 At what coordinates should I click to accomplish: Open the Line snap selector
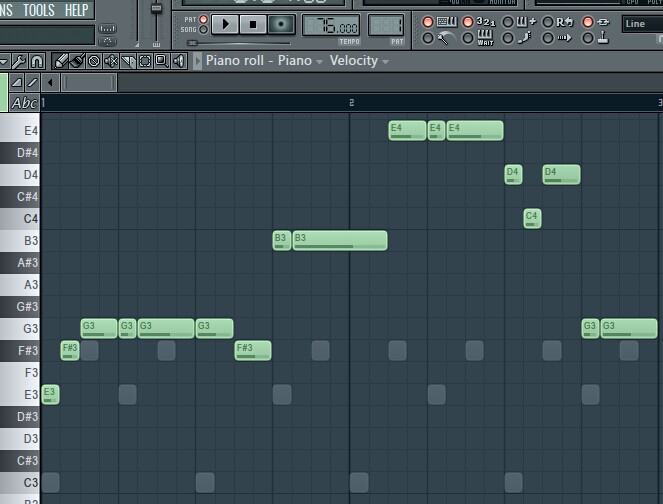point(642,24)
